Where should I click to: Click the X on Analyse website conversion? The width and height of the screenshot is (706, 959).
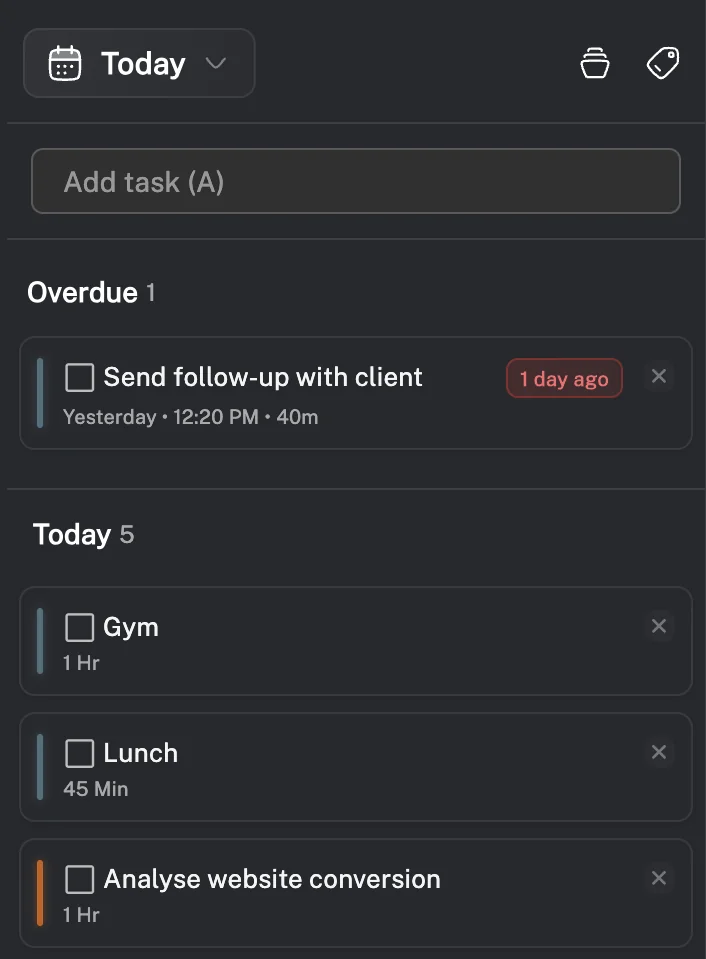tap(659, 878)
